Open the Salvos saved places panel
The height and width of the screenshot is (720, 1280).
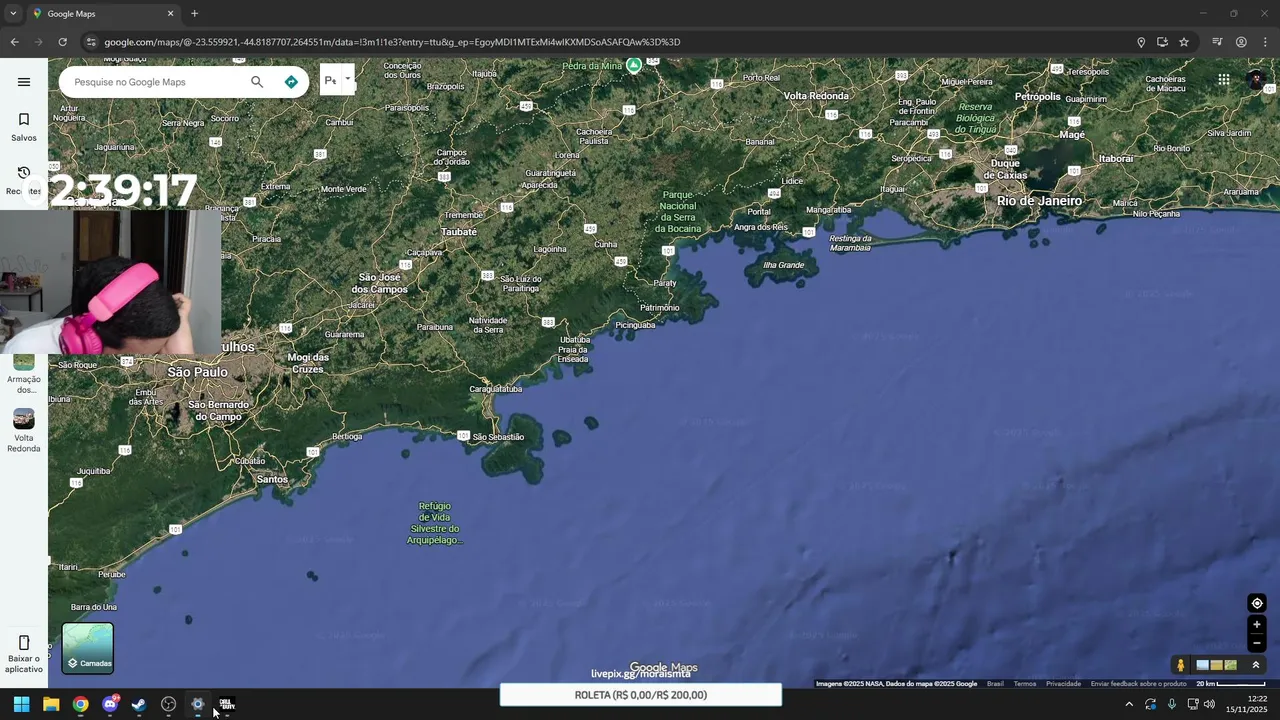click(x=24, y=127)
